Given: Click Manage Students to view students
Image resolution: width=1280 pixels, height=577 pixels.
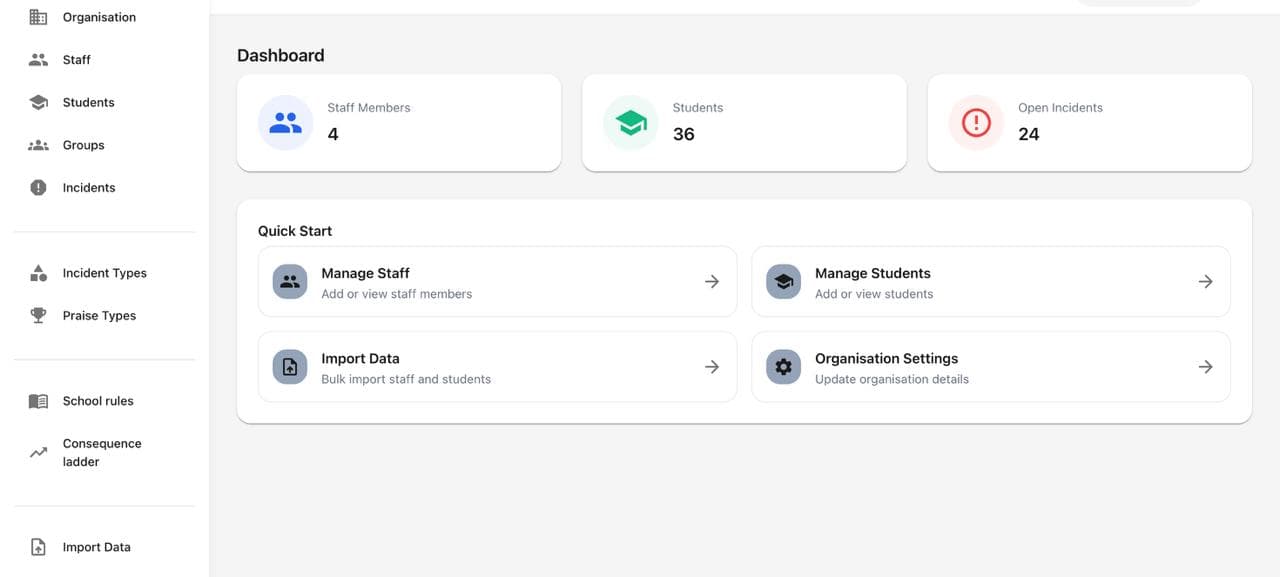Looking at the screenshot, I should click(871, 272).
